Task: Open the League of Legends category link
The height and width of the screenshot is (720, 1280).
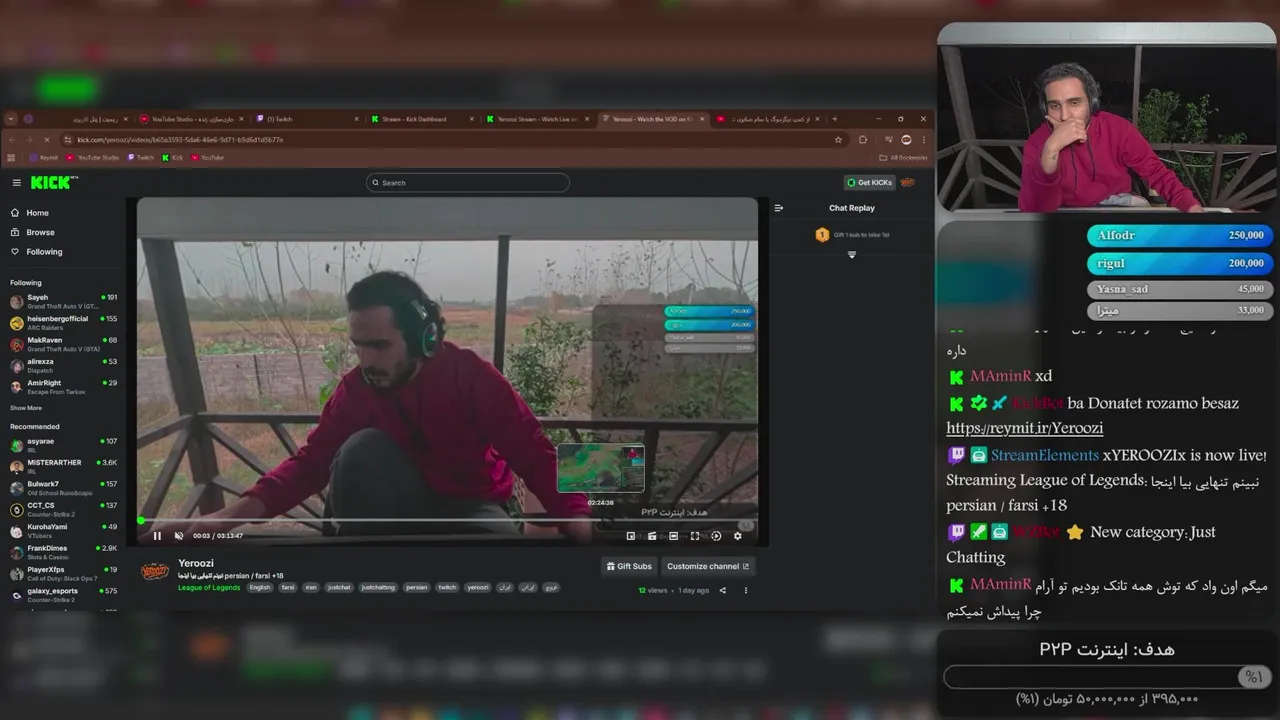Action: pos(209,588)
